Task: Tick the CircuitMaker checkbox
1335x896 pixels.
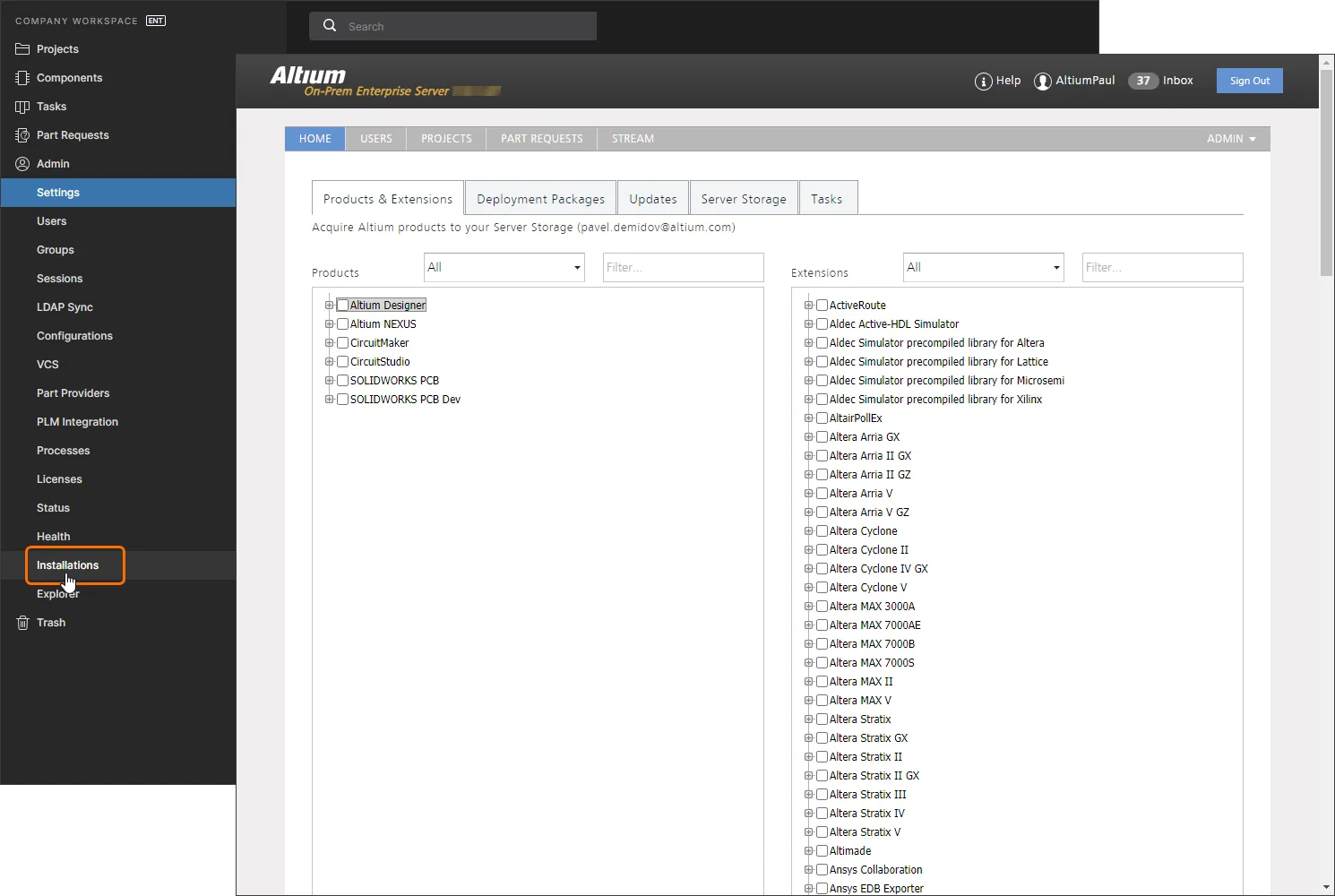Action: click(342, 343)
